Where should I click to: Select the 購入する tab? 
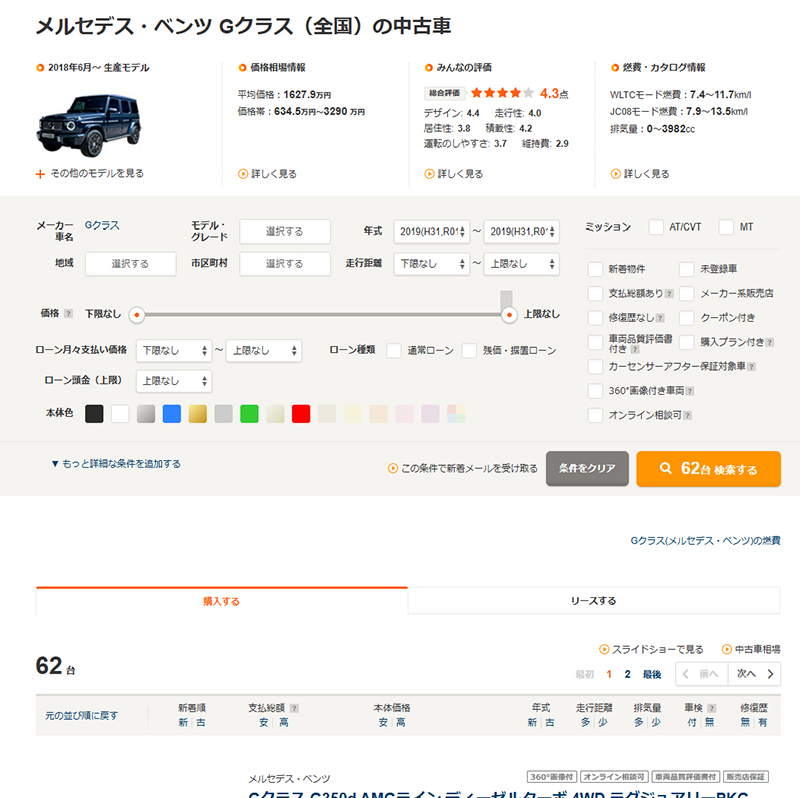pos(221,601)
